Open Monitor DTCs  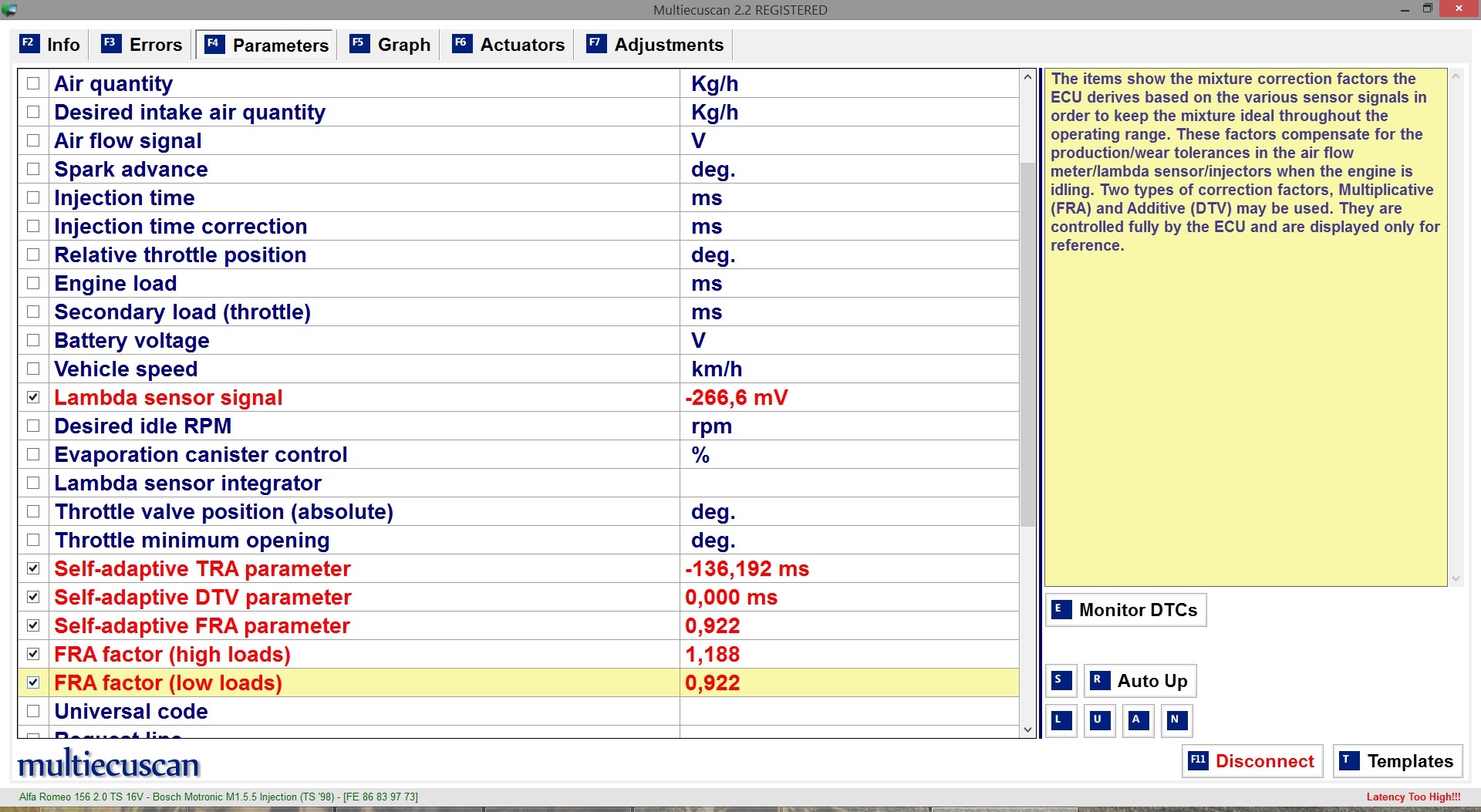[x=1125, y=610]
